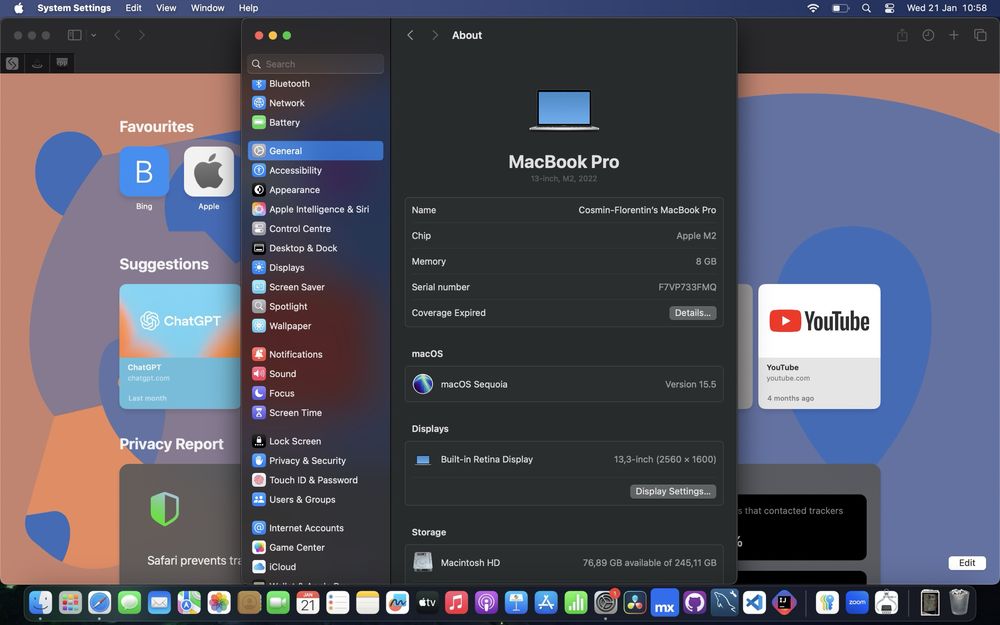Click the macOS Sequoia version row
Screen dimensions: 1000x625
(564, 384)
